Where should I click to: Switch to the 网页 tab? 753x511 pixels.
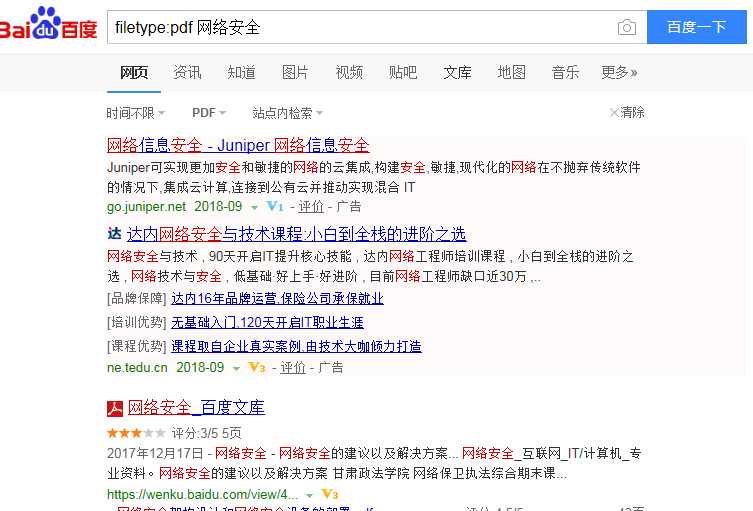tap(134, 73)
